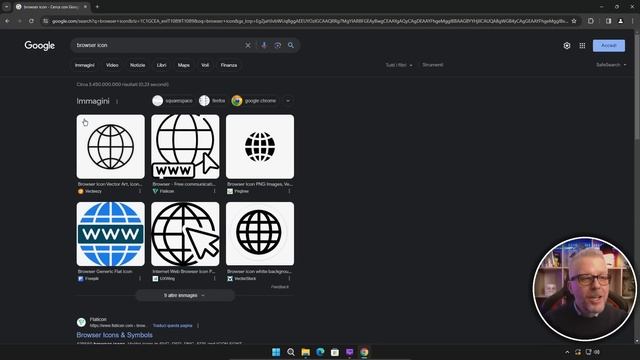
Task: Open the Vecteezy outline globe thumbnail
Action: [x=111, y=147]
